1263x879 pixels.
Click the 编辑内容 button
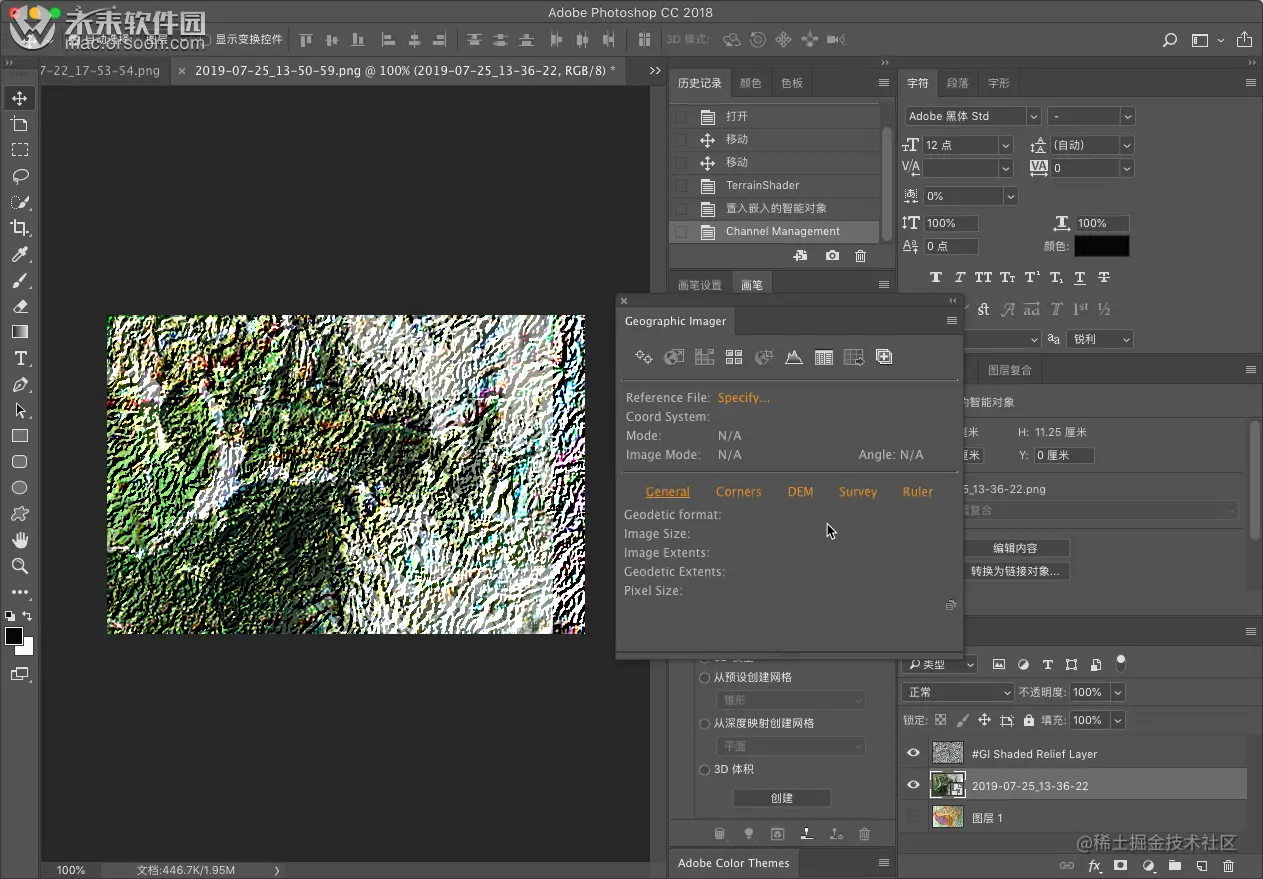(1015, 548)
